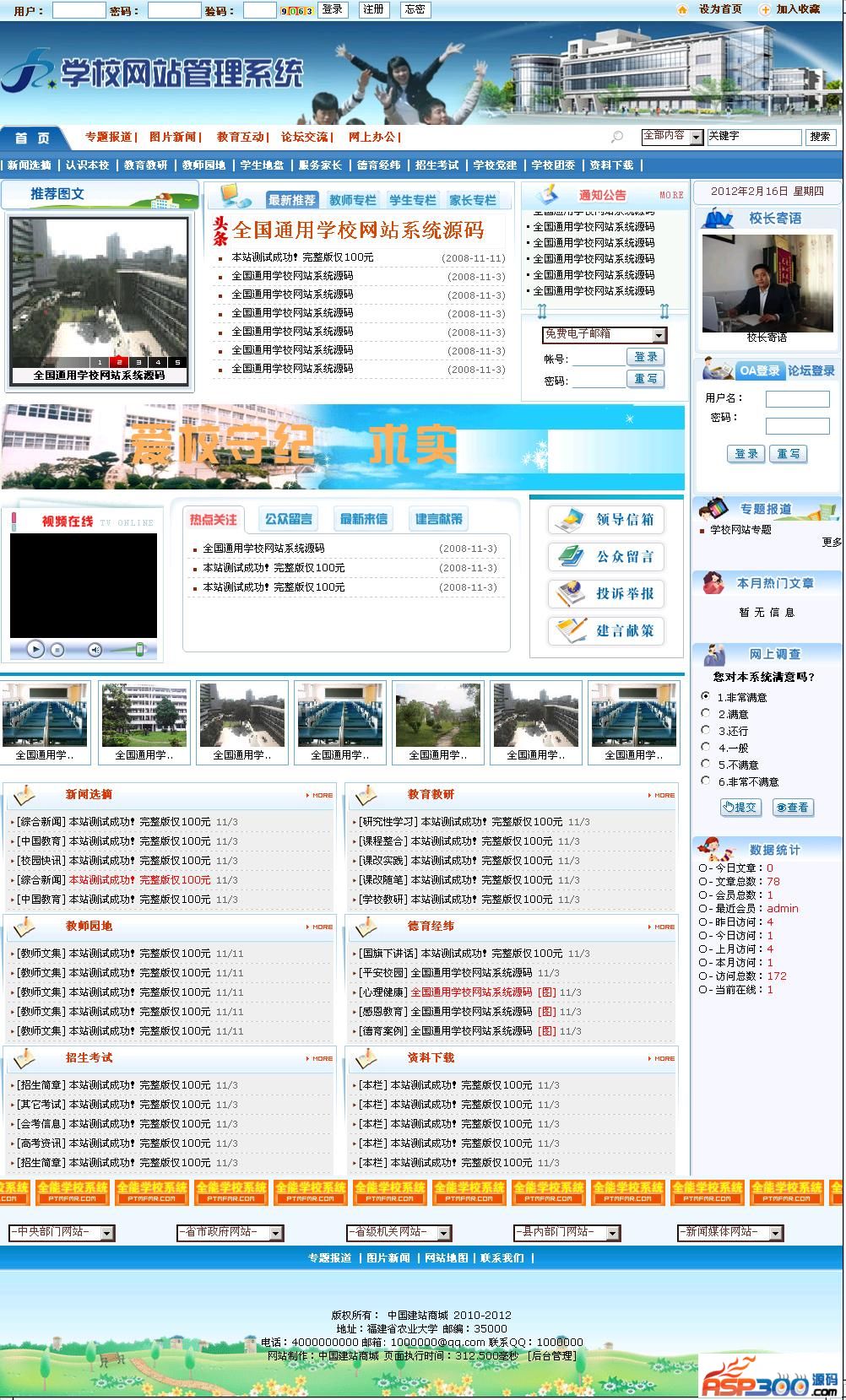This screenshot has height=1400, width=846.
Task: Open 学校党建 in the blue sub-navigation
Action: (495, 165)
